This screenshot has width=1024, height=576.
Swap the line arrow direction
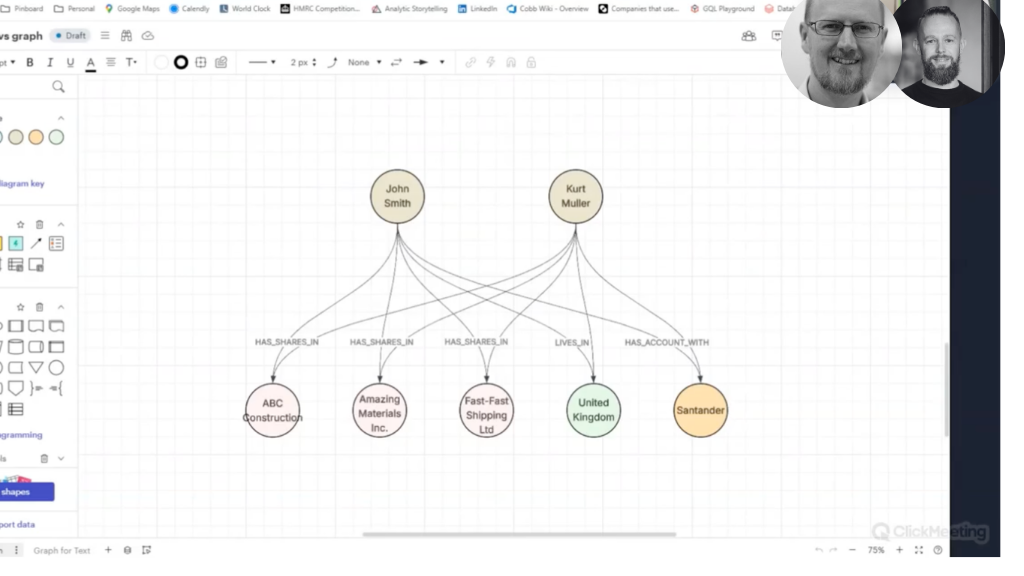tap(396, 62)
